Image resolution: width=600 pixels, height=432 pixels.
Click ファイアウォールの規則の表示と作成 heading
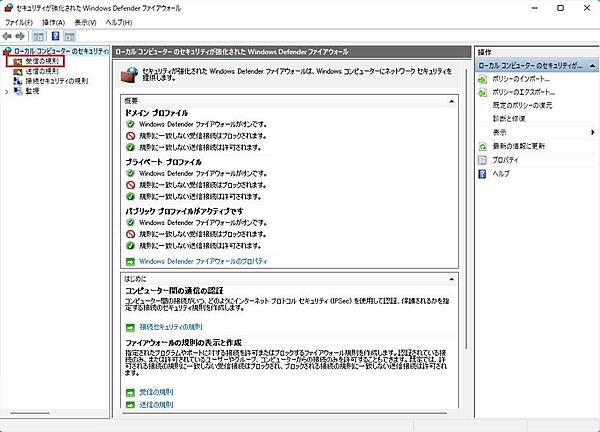click(183, 343)
